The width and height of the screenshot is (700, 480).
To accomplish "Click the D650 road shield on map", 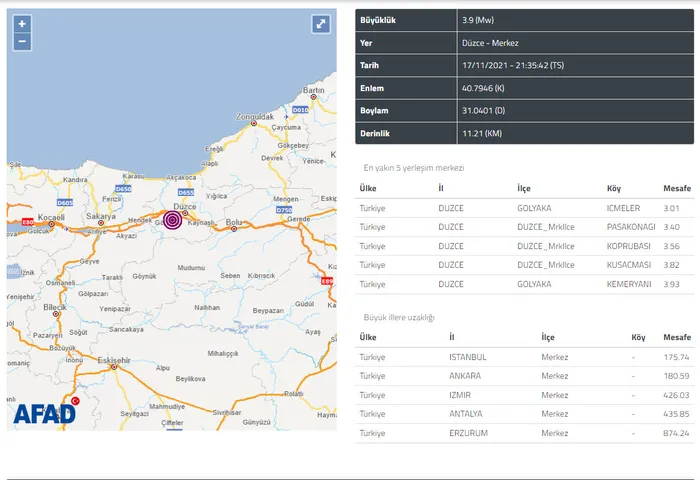I will pyautogui.click(x=123, y=188).
